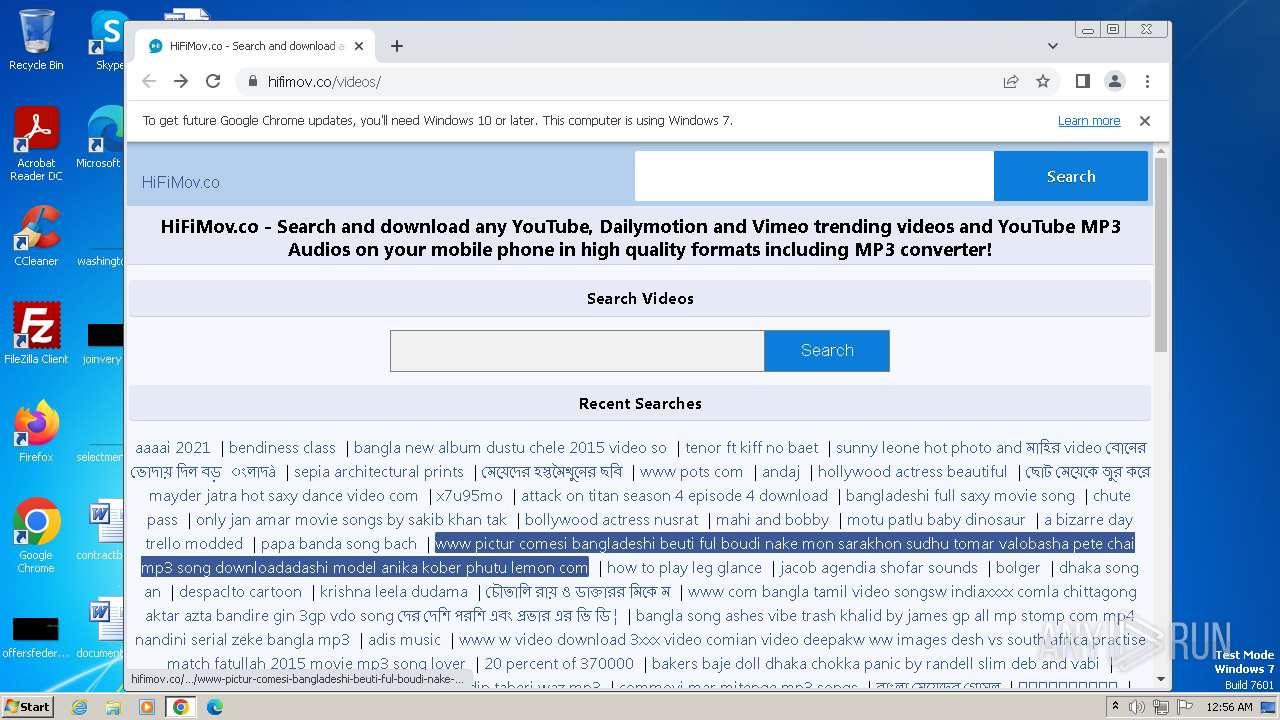Open the Recycle Bin desktop icon
This screenshot has width=1280, height=720.
[x=36, y=40]
